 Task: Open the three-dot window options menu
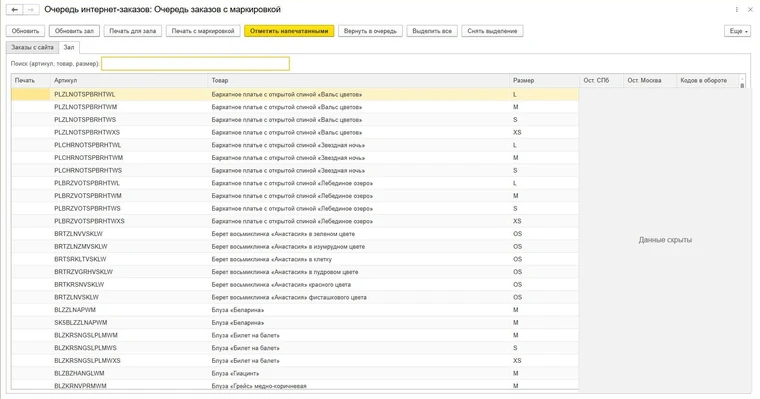[737, 10]
